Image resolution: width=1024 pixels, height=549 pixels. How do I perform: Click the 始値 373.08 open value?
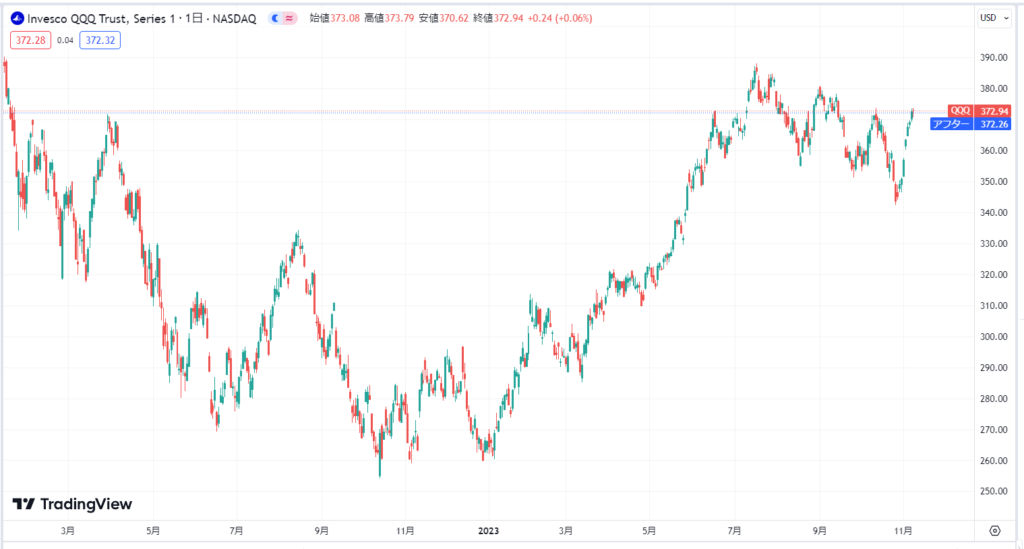(x=334, y=18)
